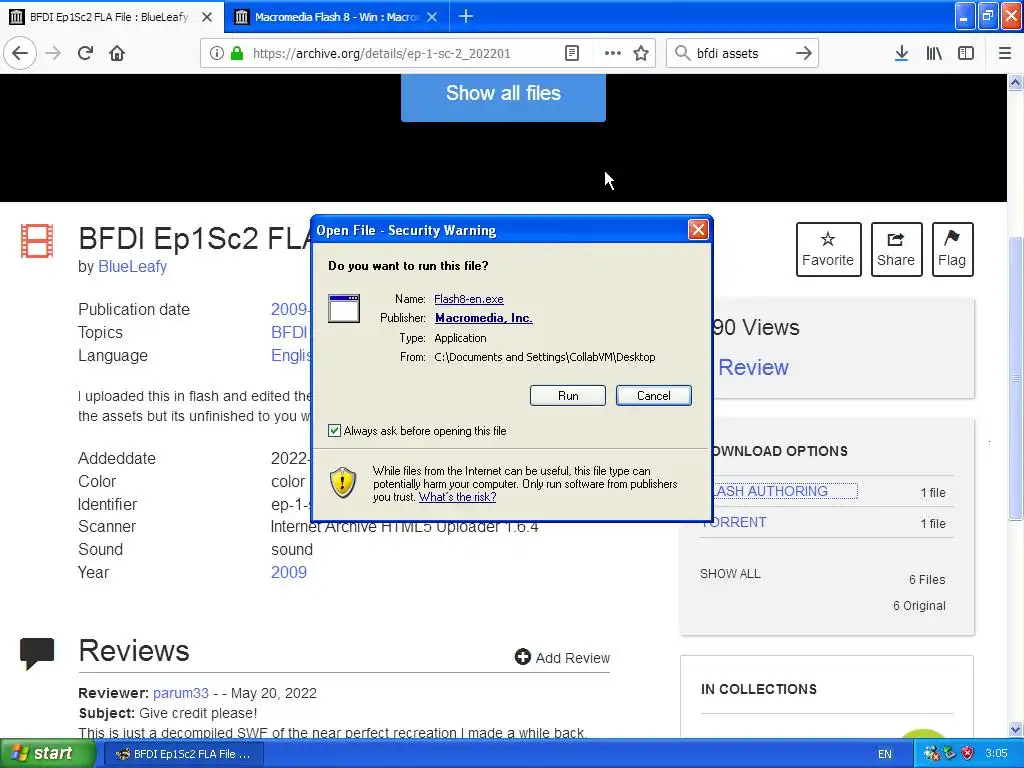Click the Reviews speech bubble icon
Screen dimensions: 1024x768
[37, 653]
